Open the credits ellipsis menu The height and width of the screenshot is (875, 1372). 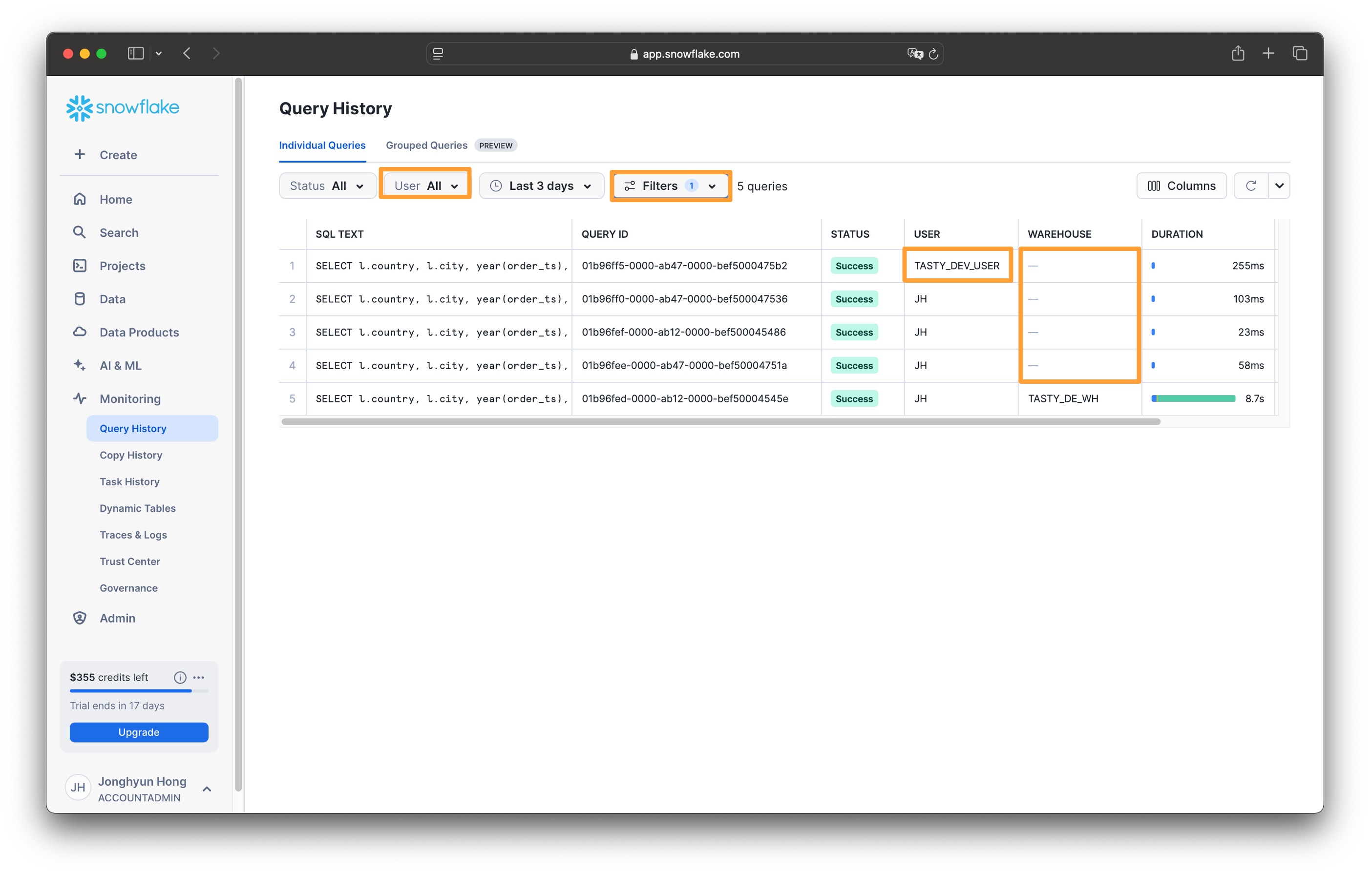199,677
